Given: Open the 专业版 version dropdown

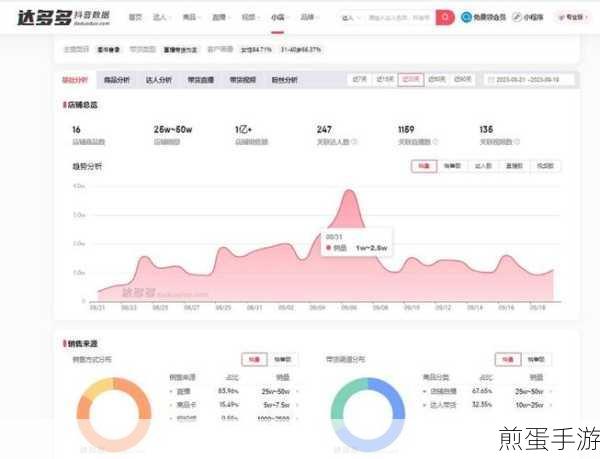Looking at the screenshot, I should [x=572, y=17].
